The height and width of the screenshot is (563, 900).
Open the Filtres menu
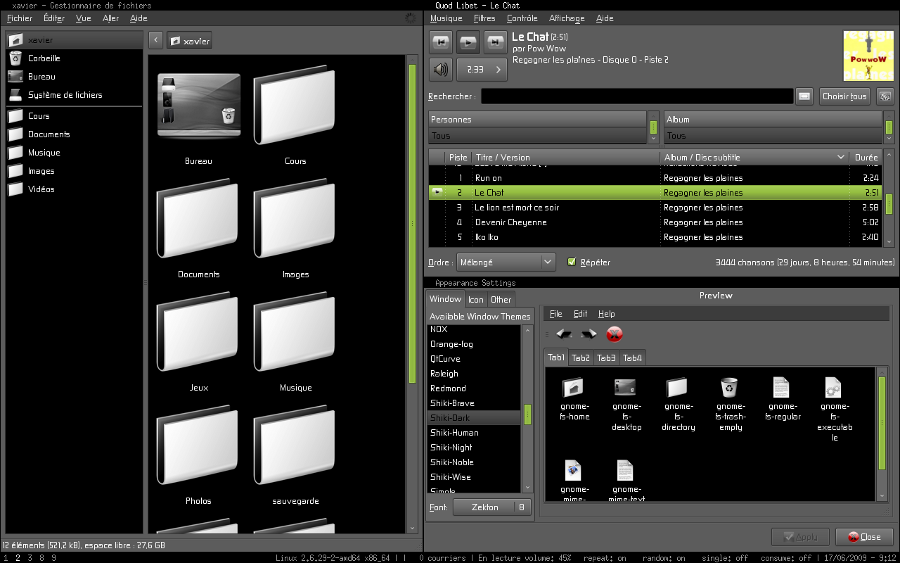(484, 18)
